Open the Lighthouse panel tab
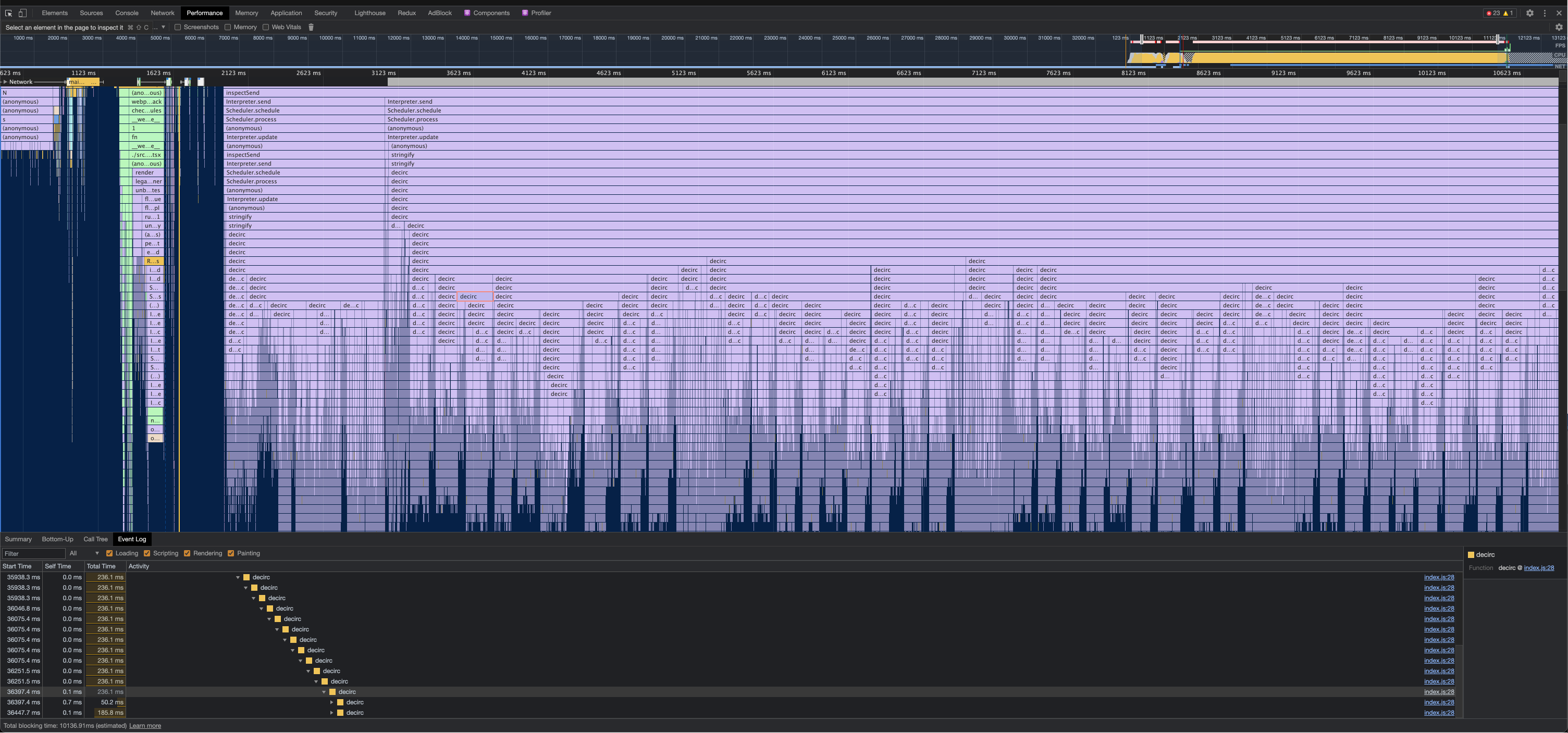The width and height of the screenshot is (1568, 733). click(x=369, y=13)
